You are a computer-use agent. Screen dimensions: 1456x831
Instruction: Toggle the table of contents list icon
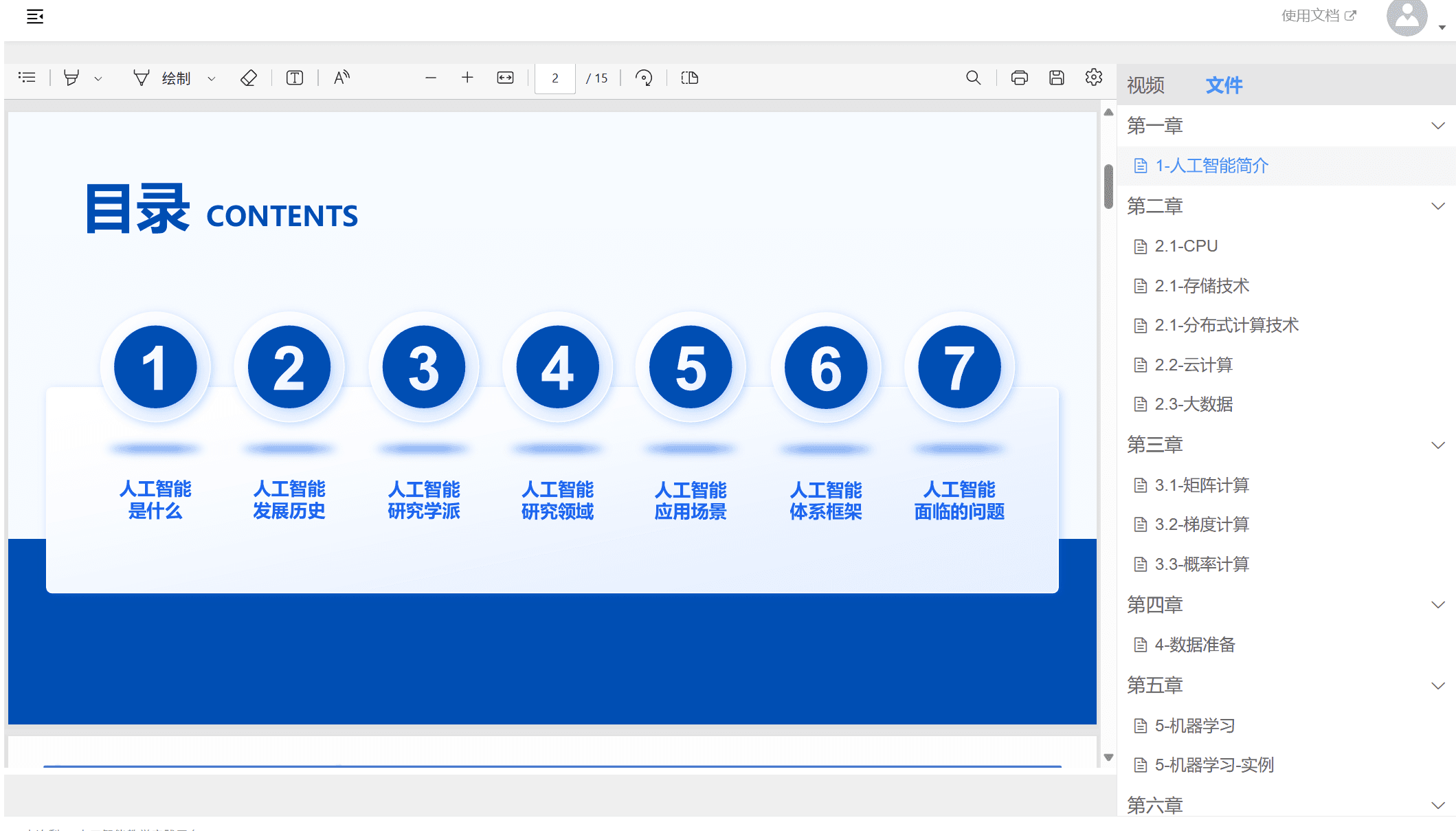tap(27, 78)
